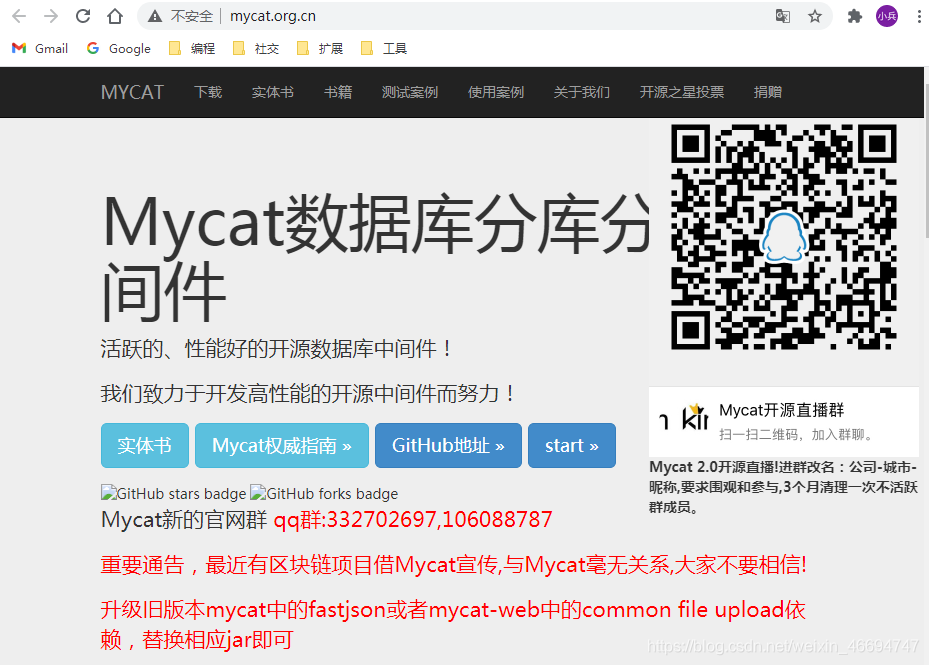Screen dimensions: 929x665
Task: Click the address bar URL mycat.org.cn
Action: [x=273, y=16]
